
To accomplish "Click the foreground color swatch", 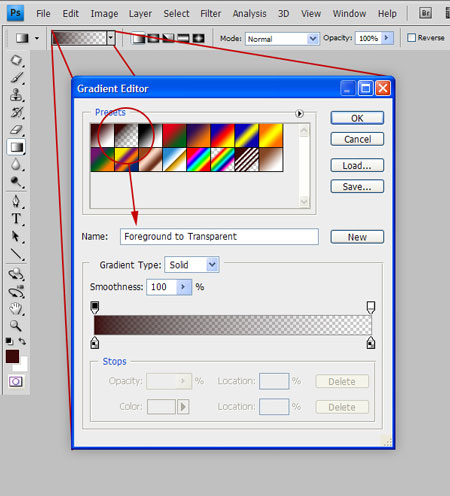I will (x=12, y=356).
